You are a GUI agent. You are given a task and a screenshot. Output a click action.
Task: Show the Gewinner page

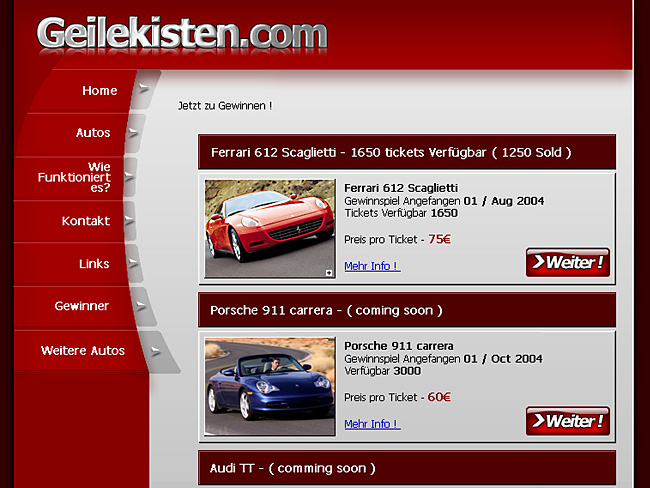click(x=82, y=306)
